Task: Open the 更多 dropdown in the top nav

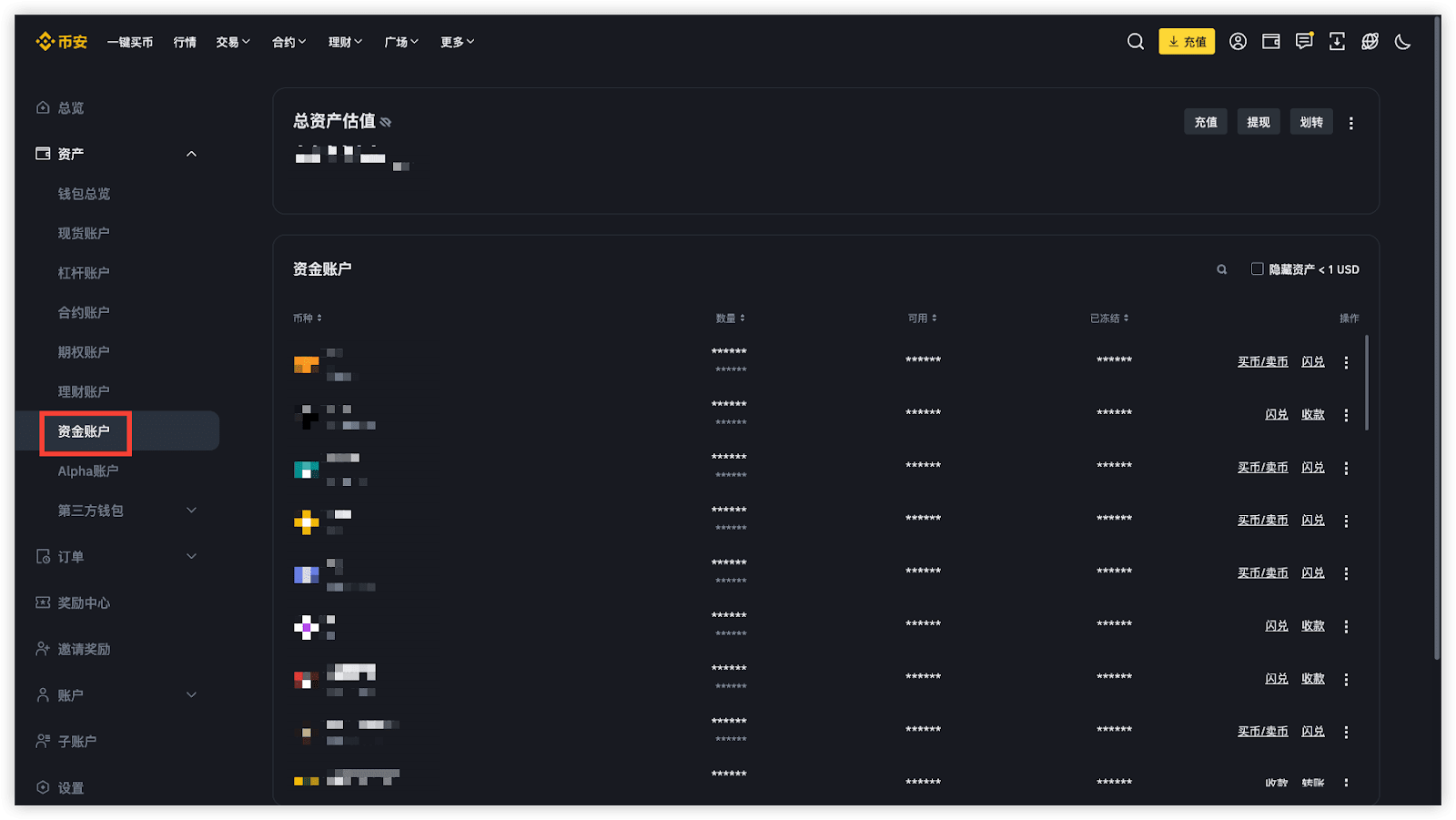Action: point(458,42)
